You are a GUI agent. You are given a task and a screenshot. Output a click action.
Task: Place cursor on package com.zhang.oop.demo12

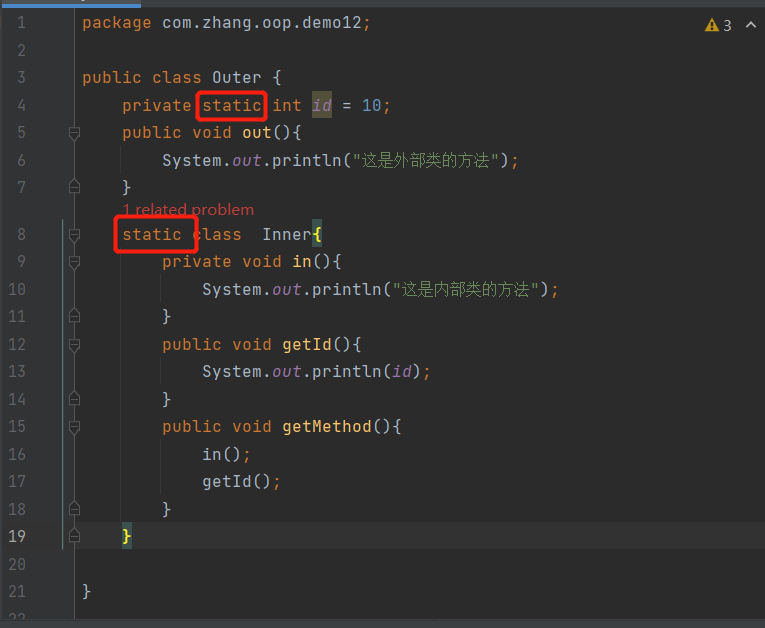(x=226, y=23)
